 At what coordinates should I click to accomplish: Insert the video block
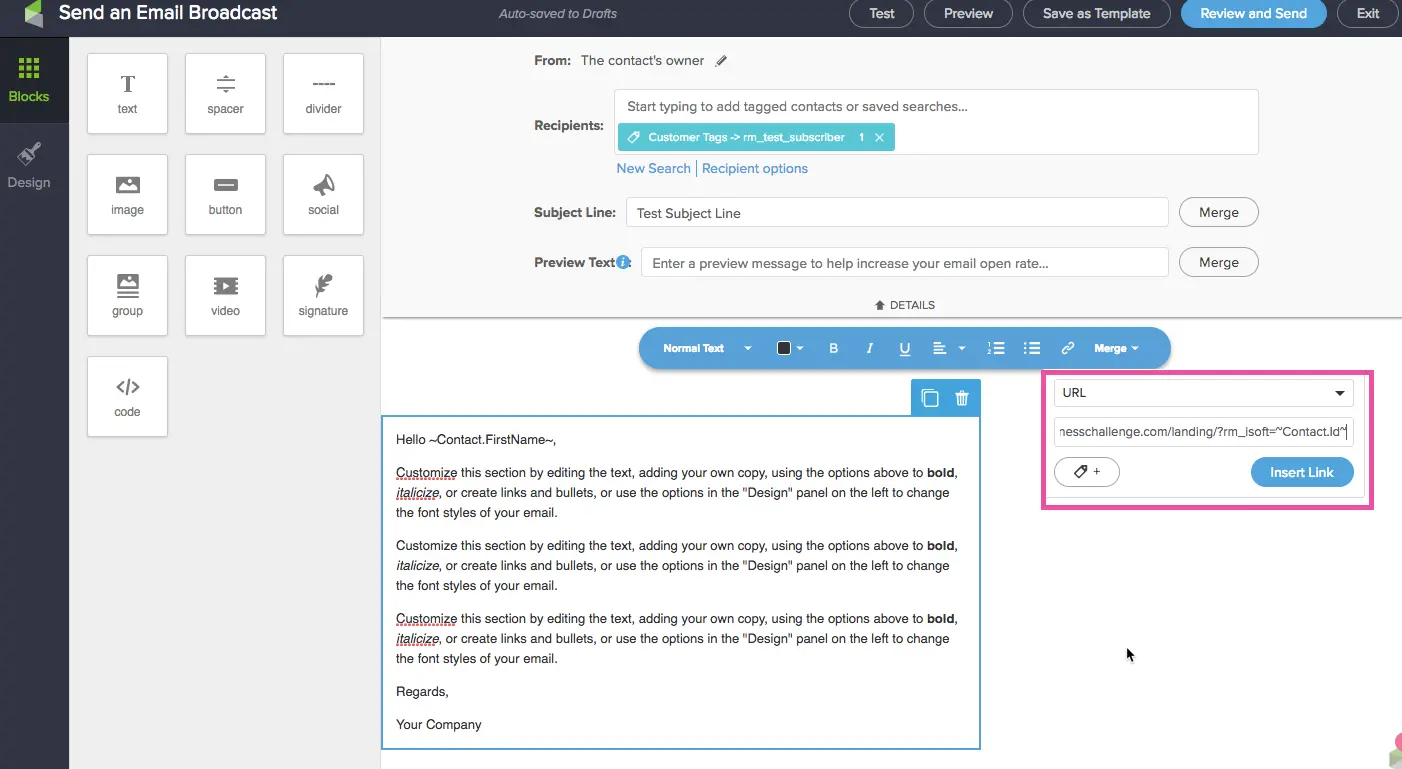[225, 296]
